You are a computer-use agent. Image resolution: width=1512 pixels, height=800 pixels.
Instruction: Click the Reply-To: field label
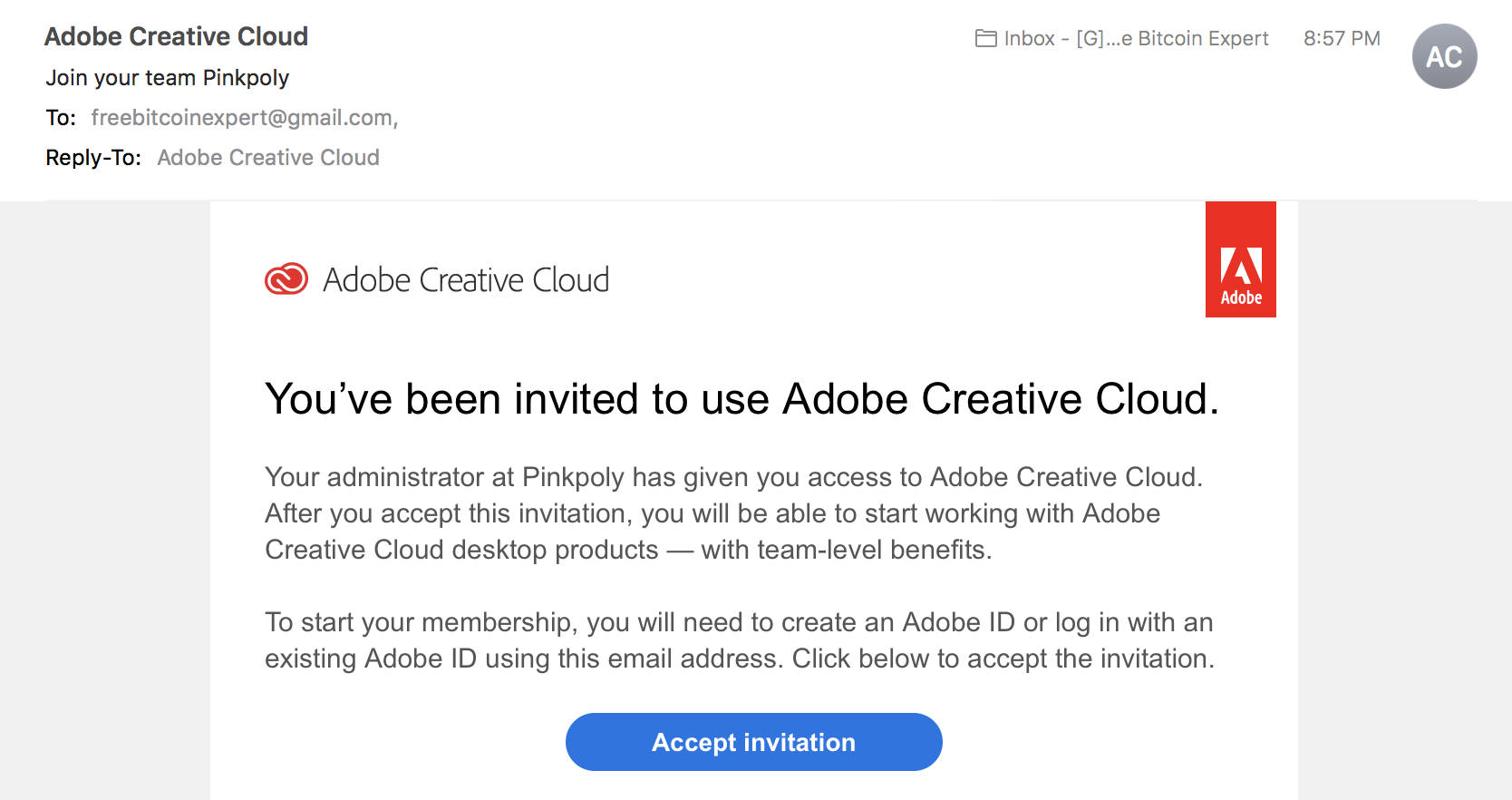(x=93, y=158)
